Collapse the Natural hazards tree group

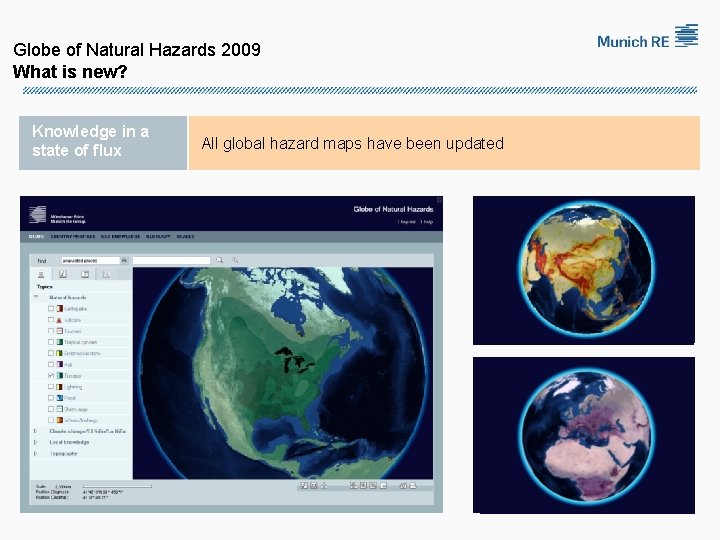(36, 297)
